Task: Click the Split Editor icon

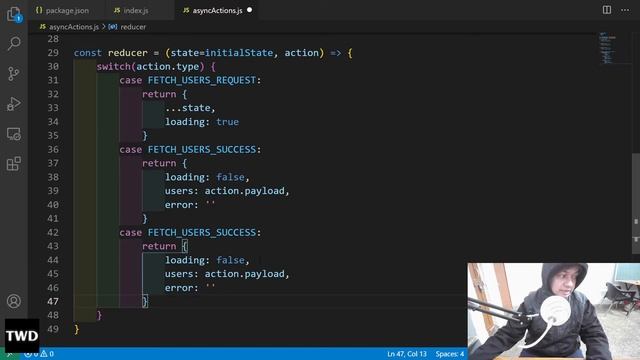Action: click(x=607, y=10)
